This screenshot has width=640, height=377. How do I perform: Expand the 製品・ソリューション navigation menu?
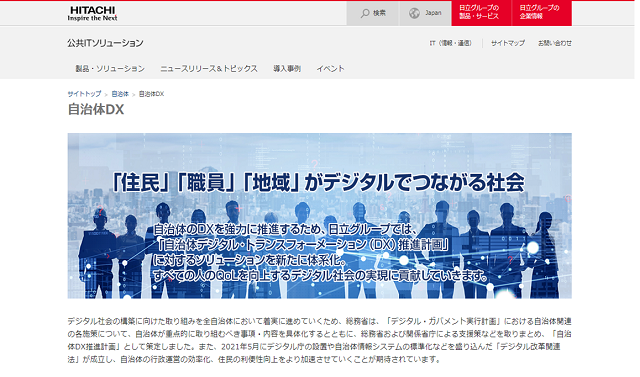tap(110, 69)
